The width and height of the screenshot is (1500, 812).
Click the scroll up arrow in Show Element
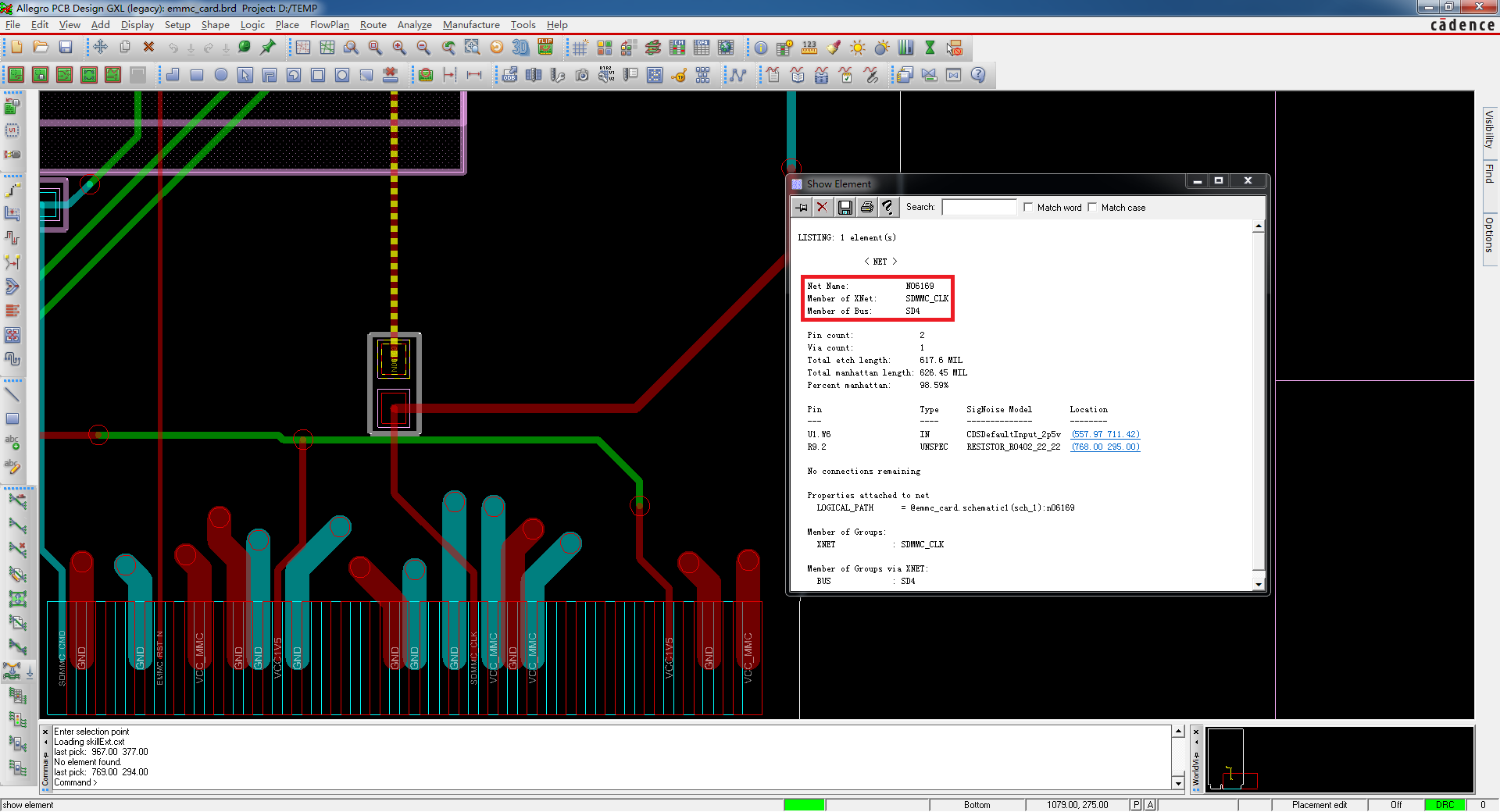point(1258,226)
